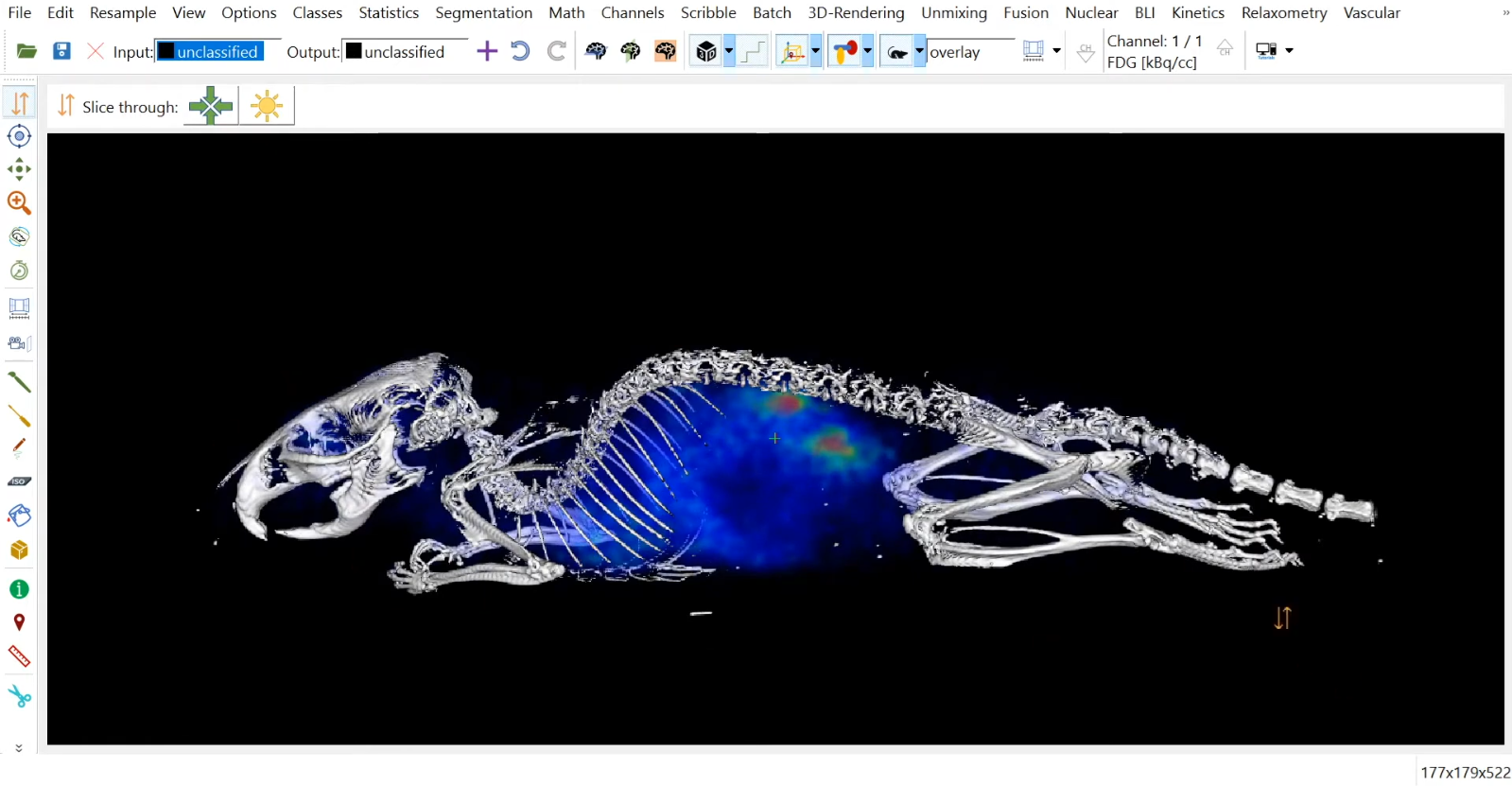The height and width of the screenshot is (786, 1512).
Task: Toggle the four-arrow pan tool in sidebar
Action: (19, 169)
